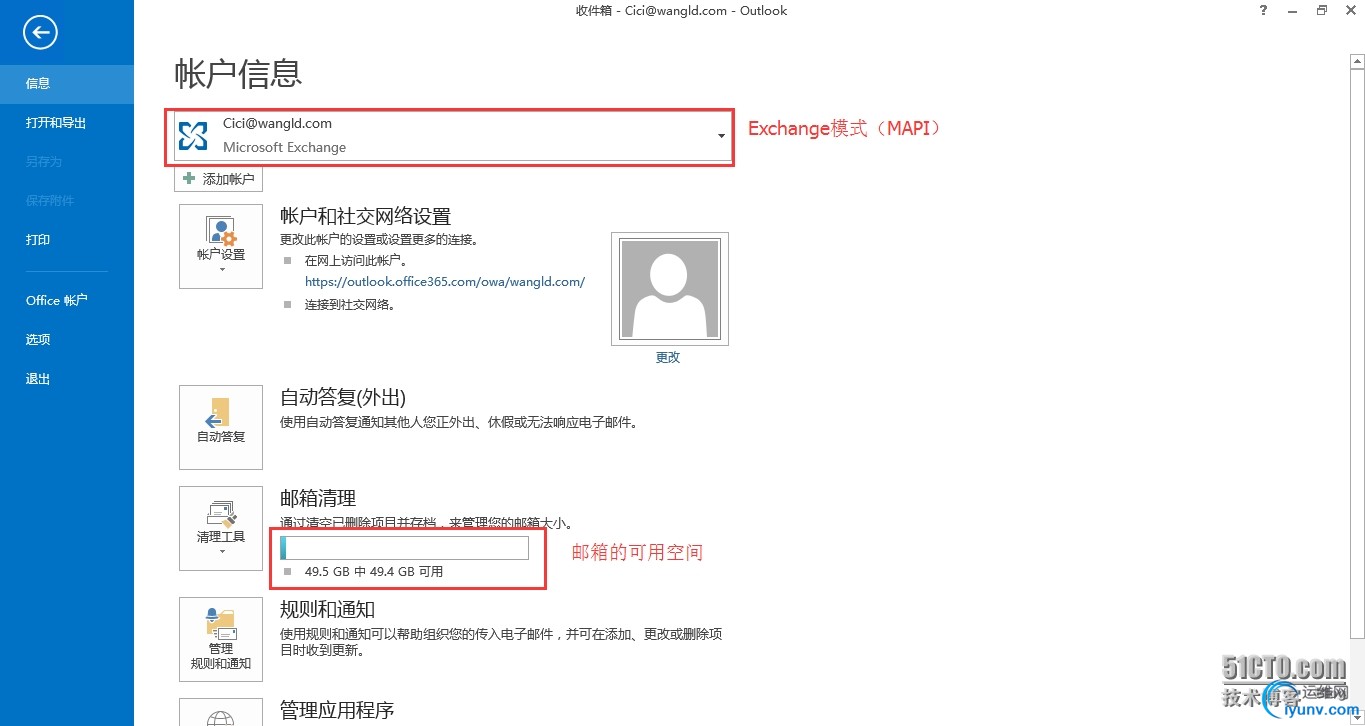Click the 帐户信息 page title
This screenshot has width=1365, height=726.
coord(238,73)
